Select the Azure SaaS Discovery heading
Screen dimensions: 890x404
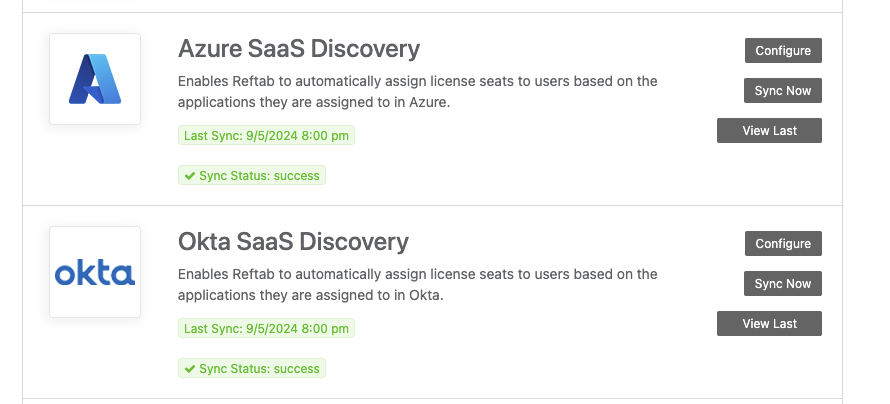point(299,49)
